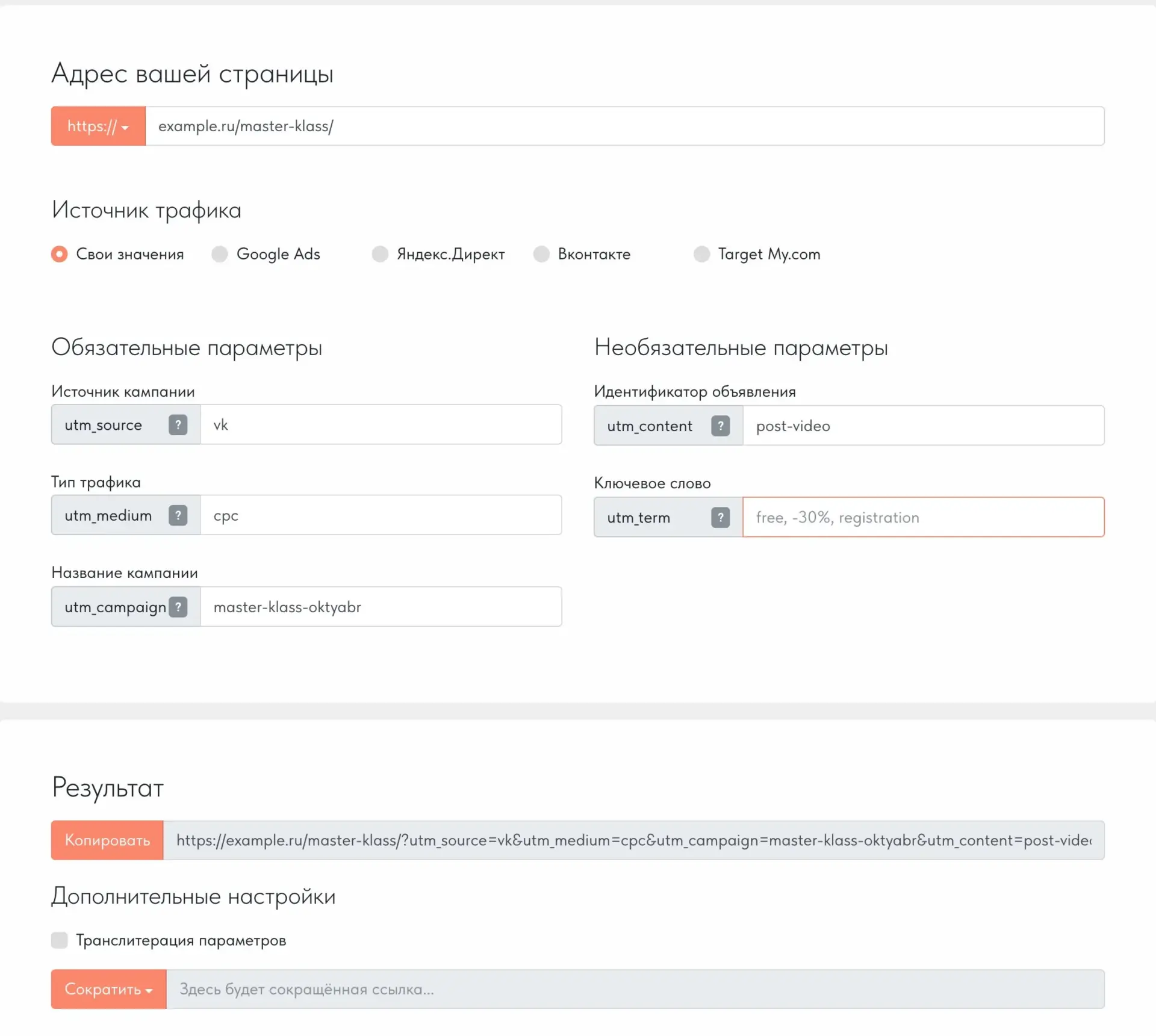Click the Источник кампании label
Image resolution: width=1156 pixels, height=1036 pixels.
point(123,392)
